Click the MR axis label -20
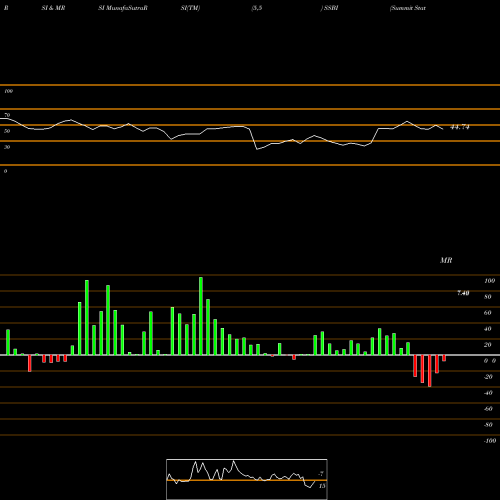This screenshot has width=500, height=500. (x=488, y=377)
